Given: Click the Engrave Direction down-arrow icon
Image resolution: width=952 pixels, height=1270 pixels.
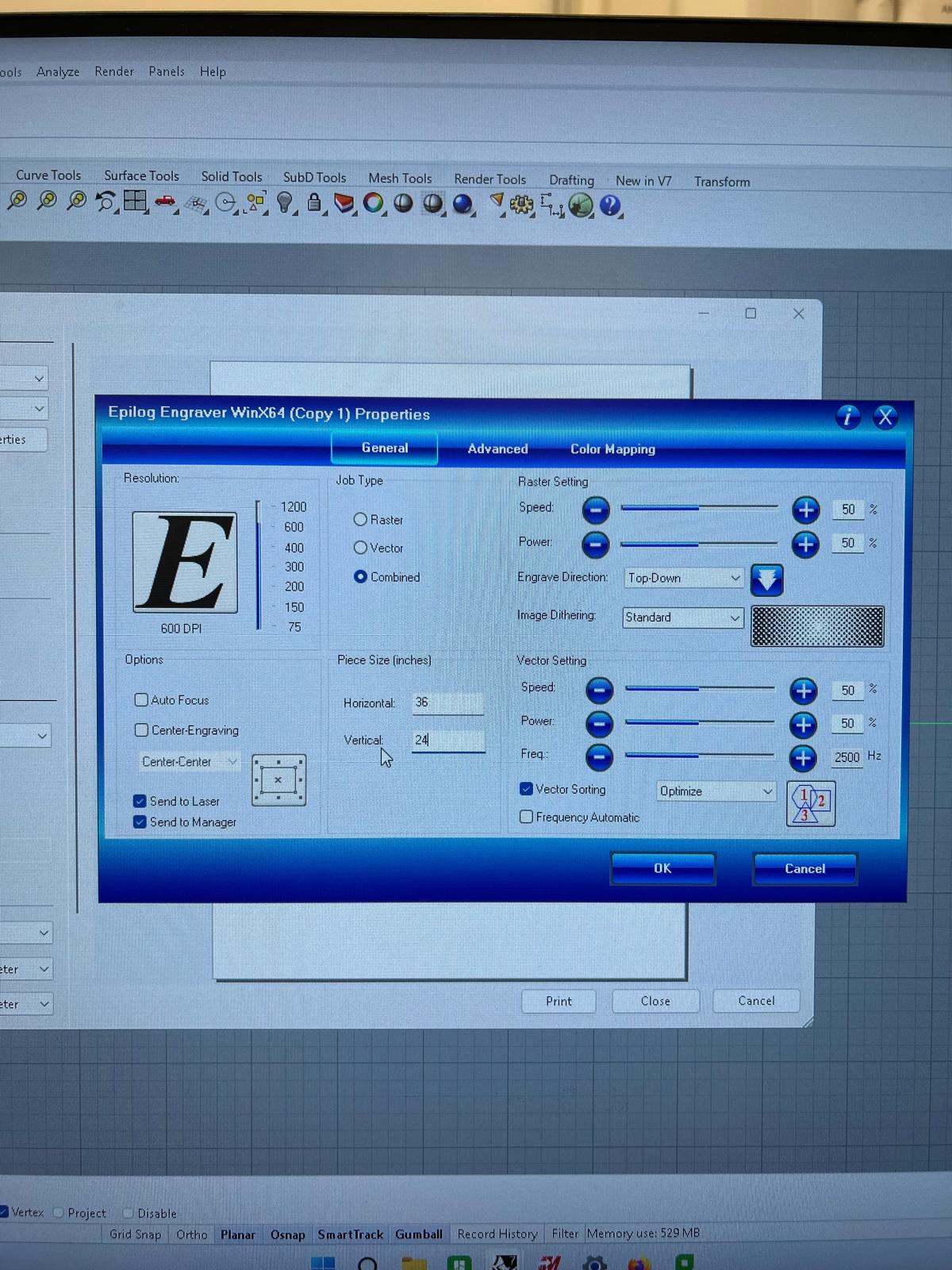Looking at the screenshot, I should 766,580.
